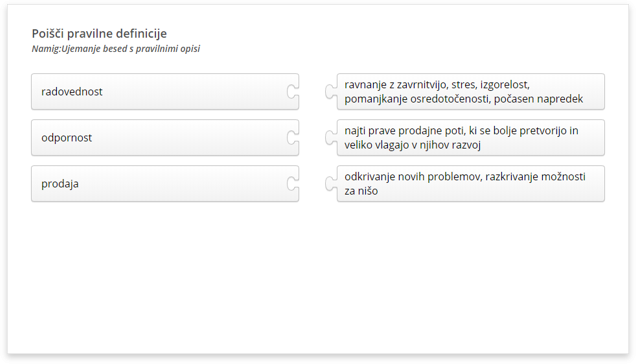
Task: Click the text 'veliko vlagajo v njihov razvoj'
Action: pos(413,145)
